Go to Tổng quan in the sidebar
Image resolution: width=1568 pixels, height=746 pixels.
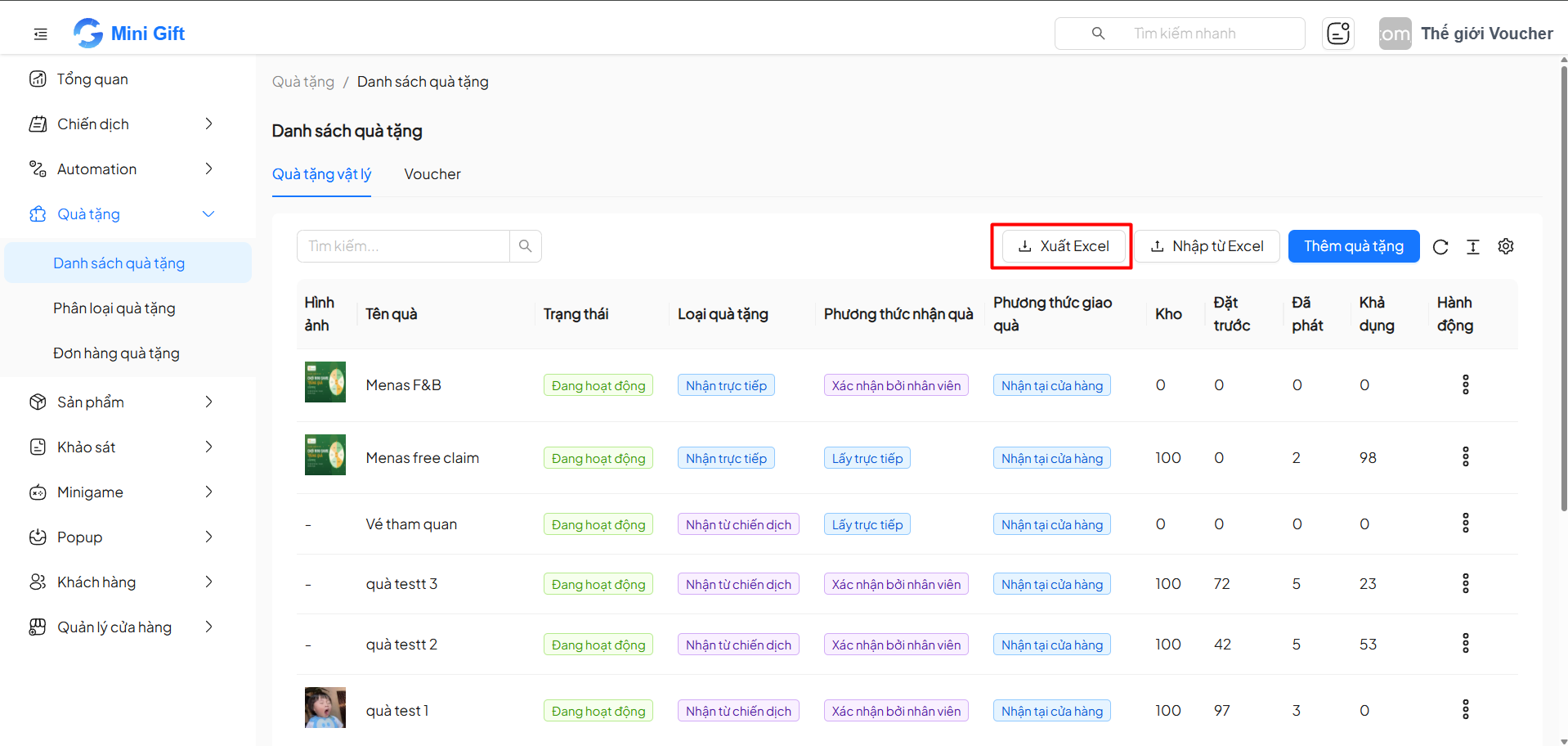127,79
